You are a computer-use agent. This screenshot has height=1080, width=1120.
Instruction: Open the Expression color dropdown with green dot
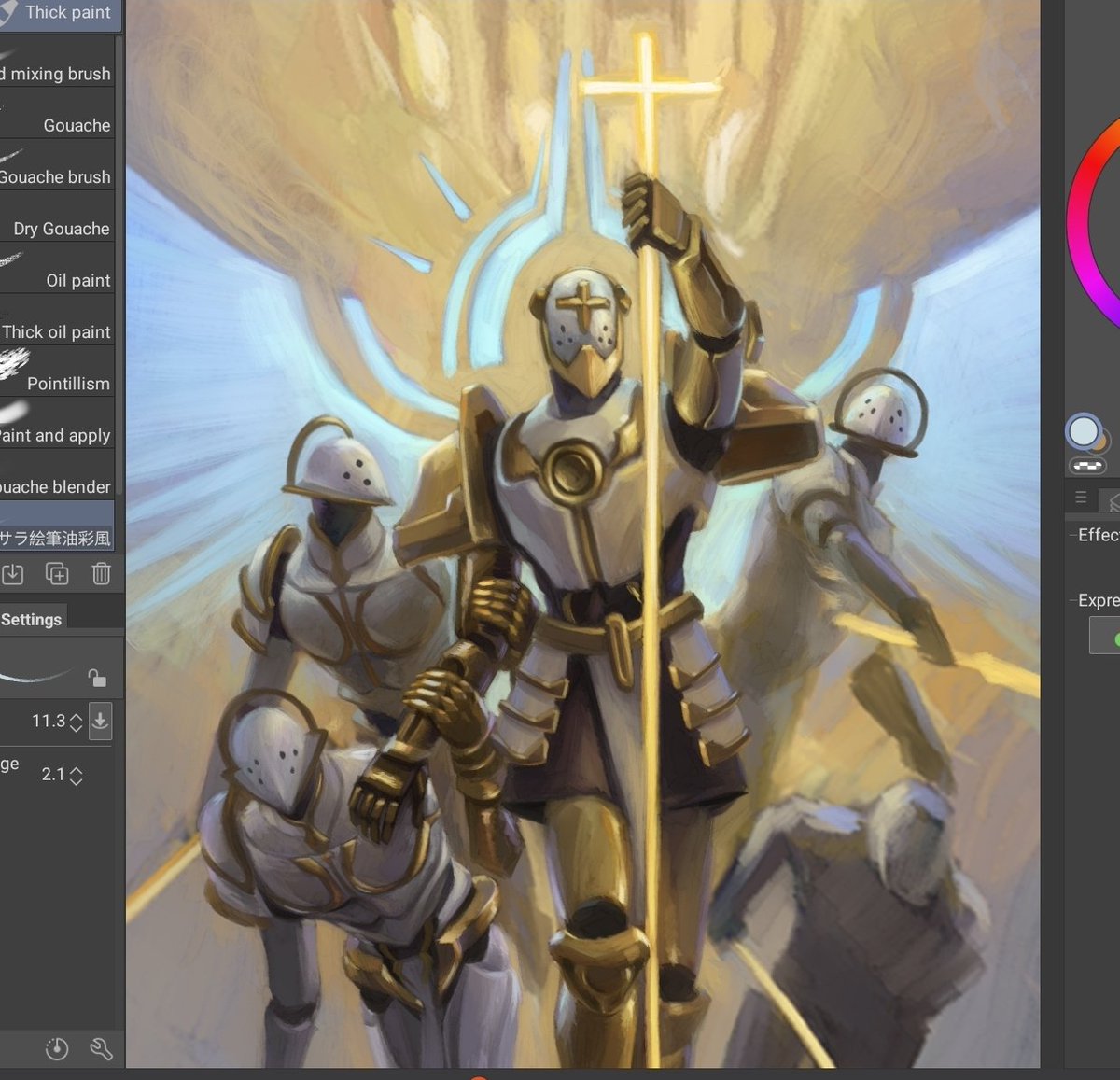1105,637
